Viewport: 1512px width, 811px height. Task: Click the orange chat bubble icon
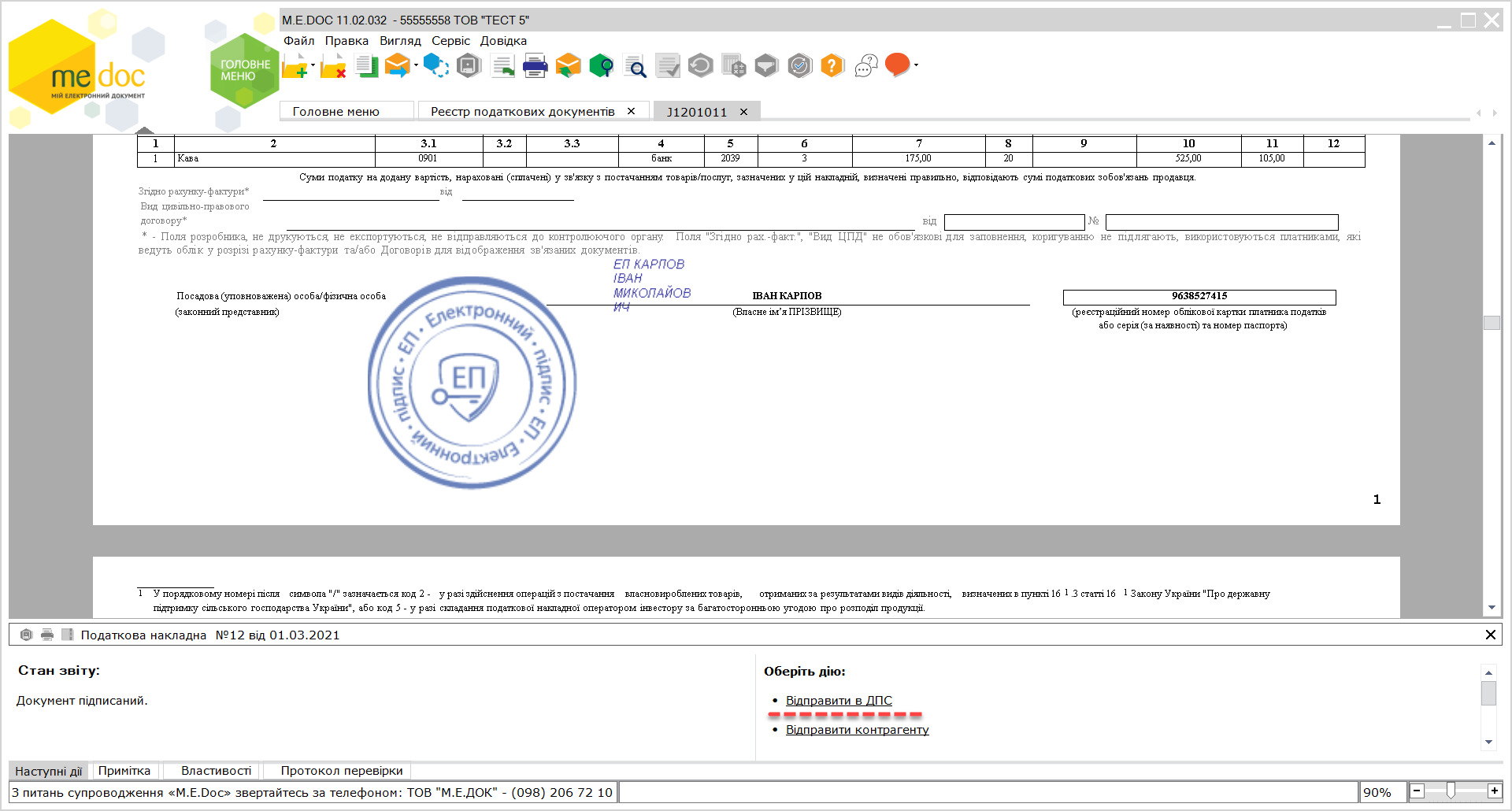[897, 65]
